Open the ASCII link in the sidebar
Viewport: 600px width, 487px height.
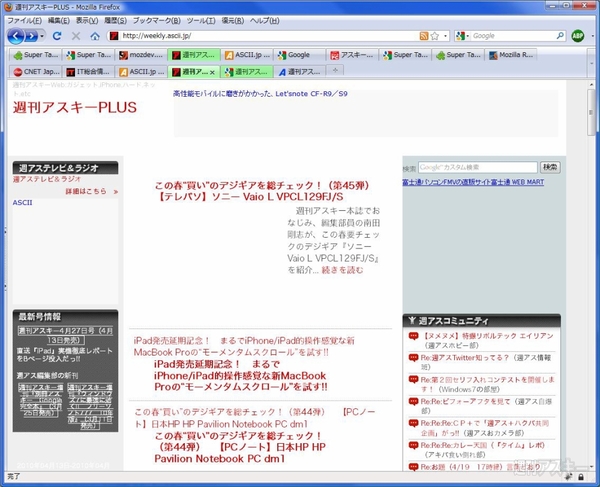coord(23,203)
